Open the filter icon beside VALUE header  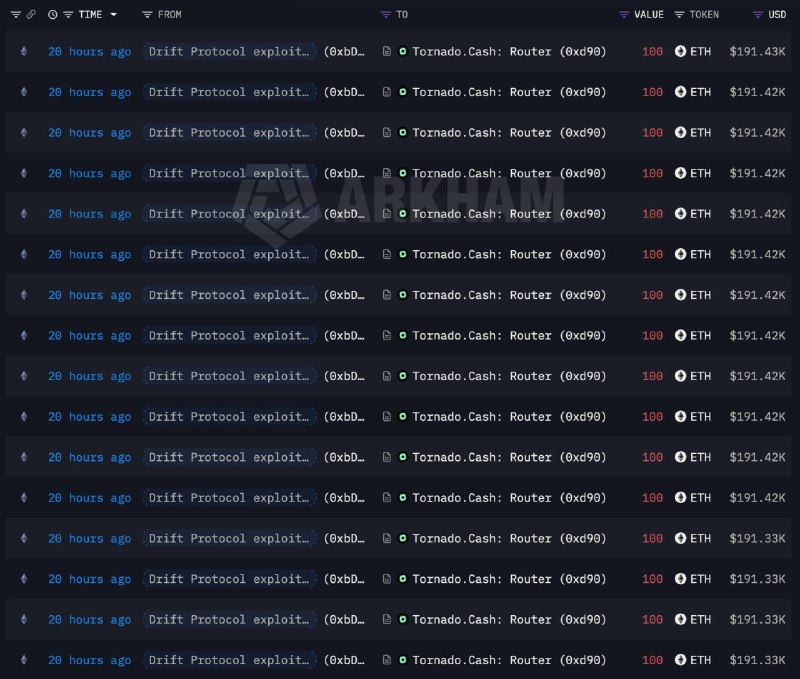pyautogui.click(x=623, y=15)
